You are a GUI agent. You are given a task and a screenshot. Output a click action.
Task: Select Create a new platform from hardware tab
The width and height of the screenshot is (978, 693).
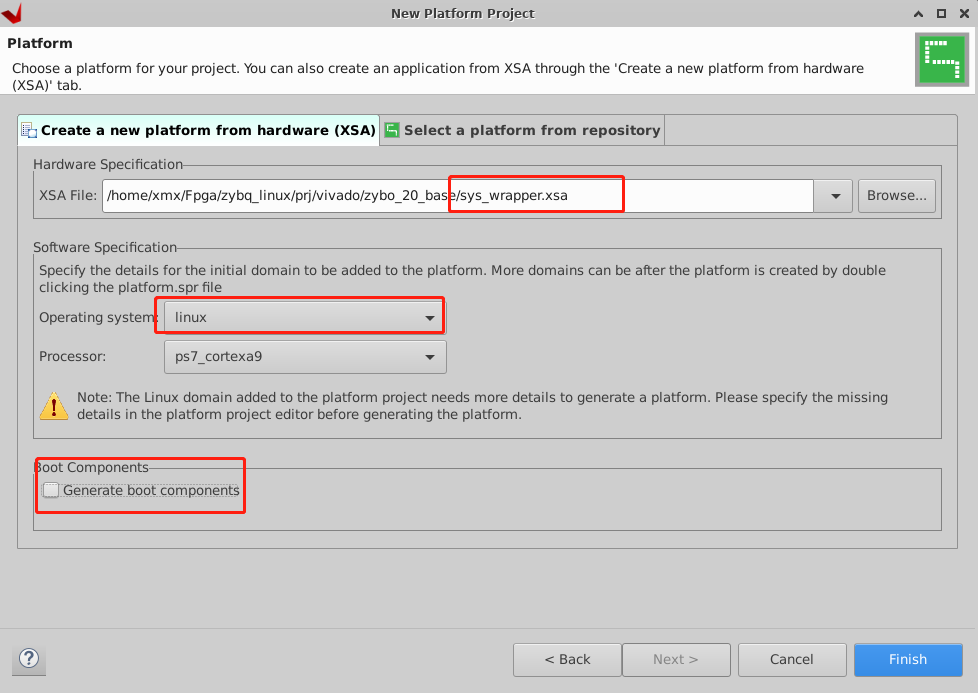coord(198,130)
